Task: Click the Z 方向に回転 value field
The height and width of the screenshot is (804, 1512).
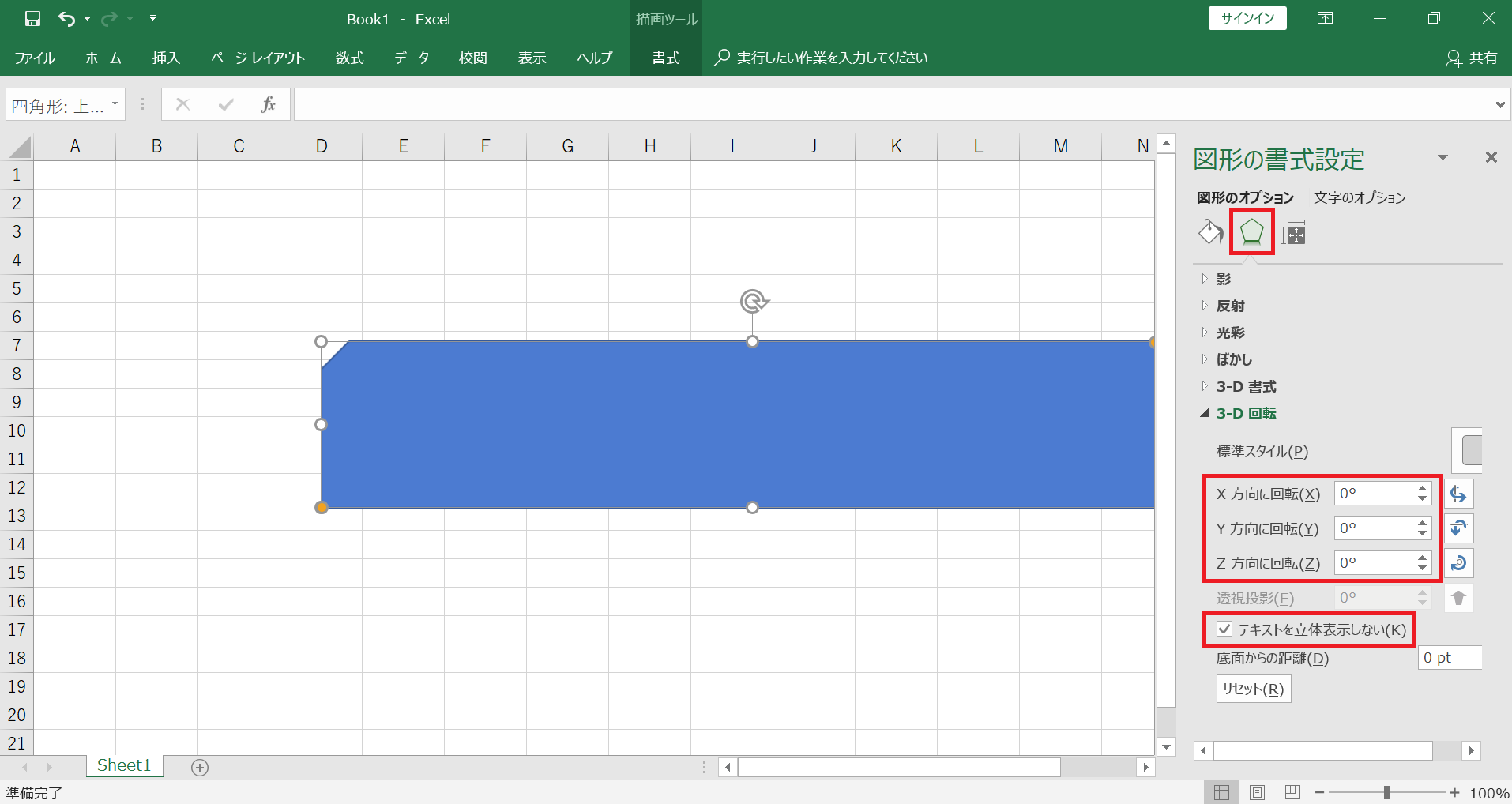Action: point(1375,563)
